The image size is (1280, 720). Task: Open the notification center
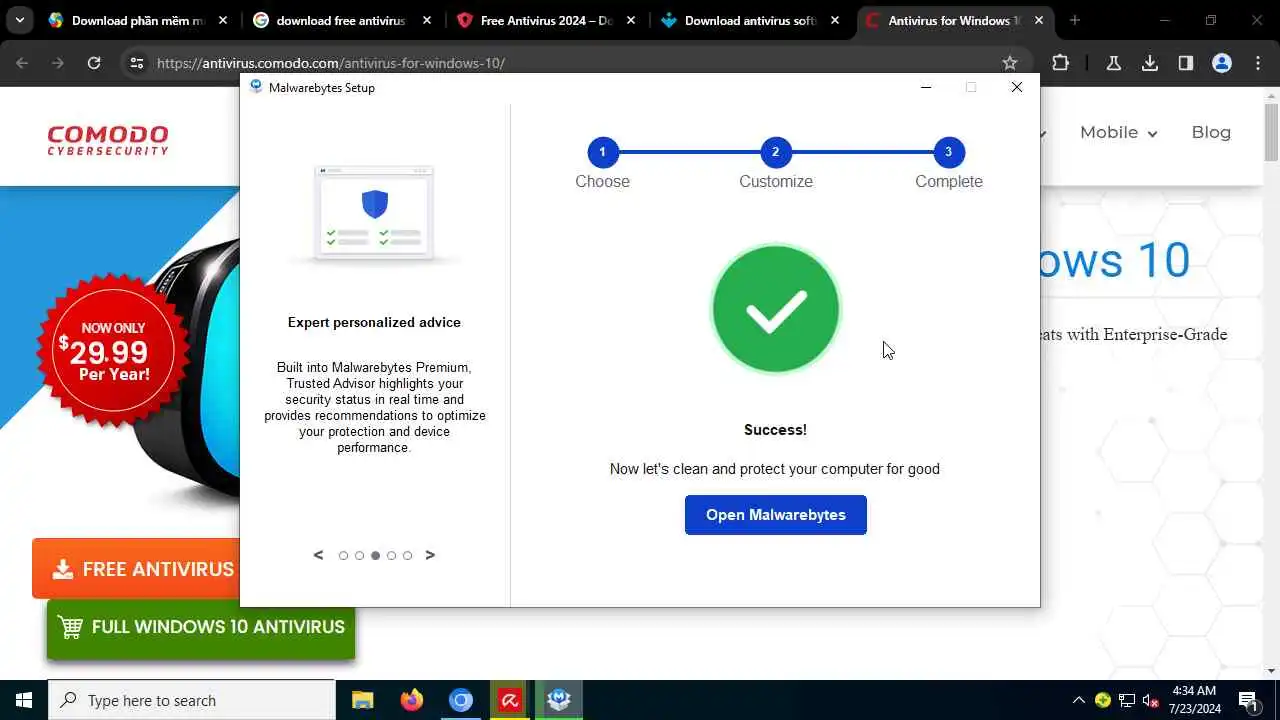(1250, 700)
